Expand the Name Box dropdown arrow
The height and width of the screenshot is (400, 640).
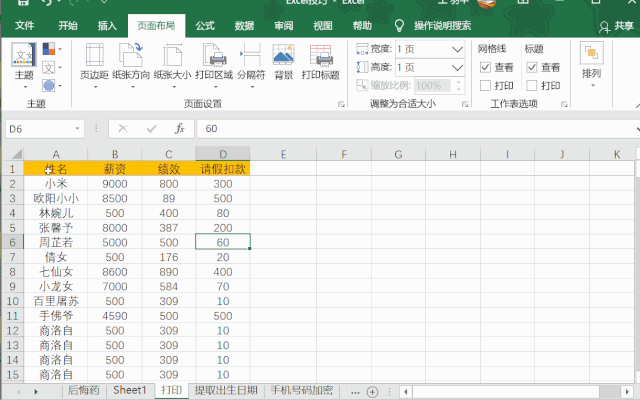(x=77, y=129)
